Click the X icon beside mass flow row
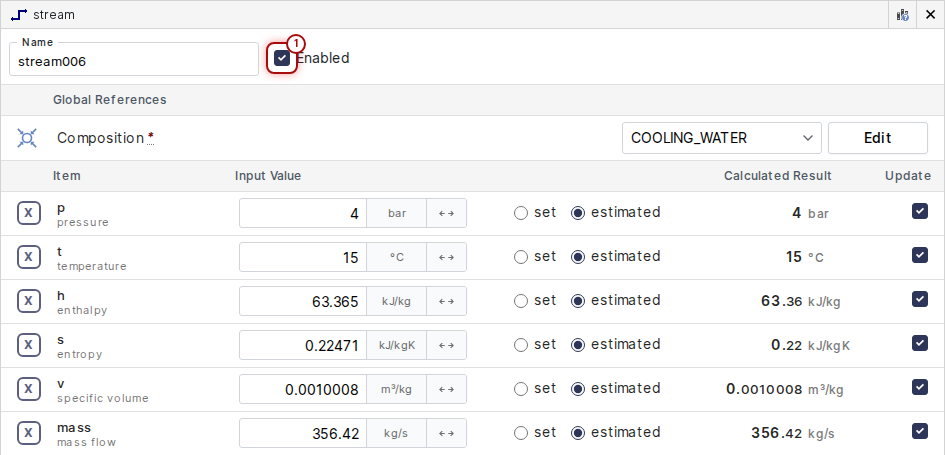Image resolution: width=945 pixels, height=455 pixels. [29, 433]
